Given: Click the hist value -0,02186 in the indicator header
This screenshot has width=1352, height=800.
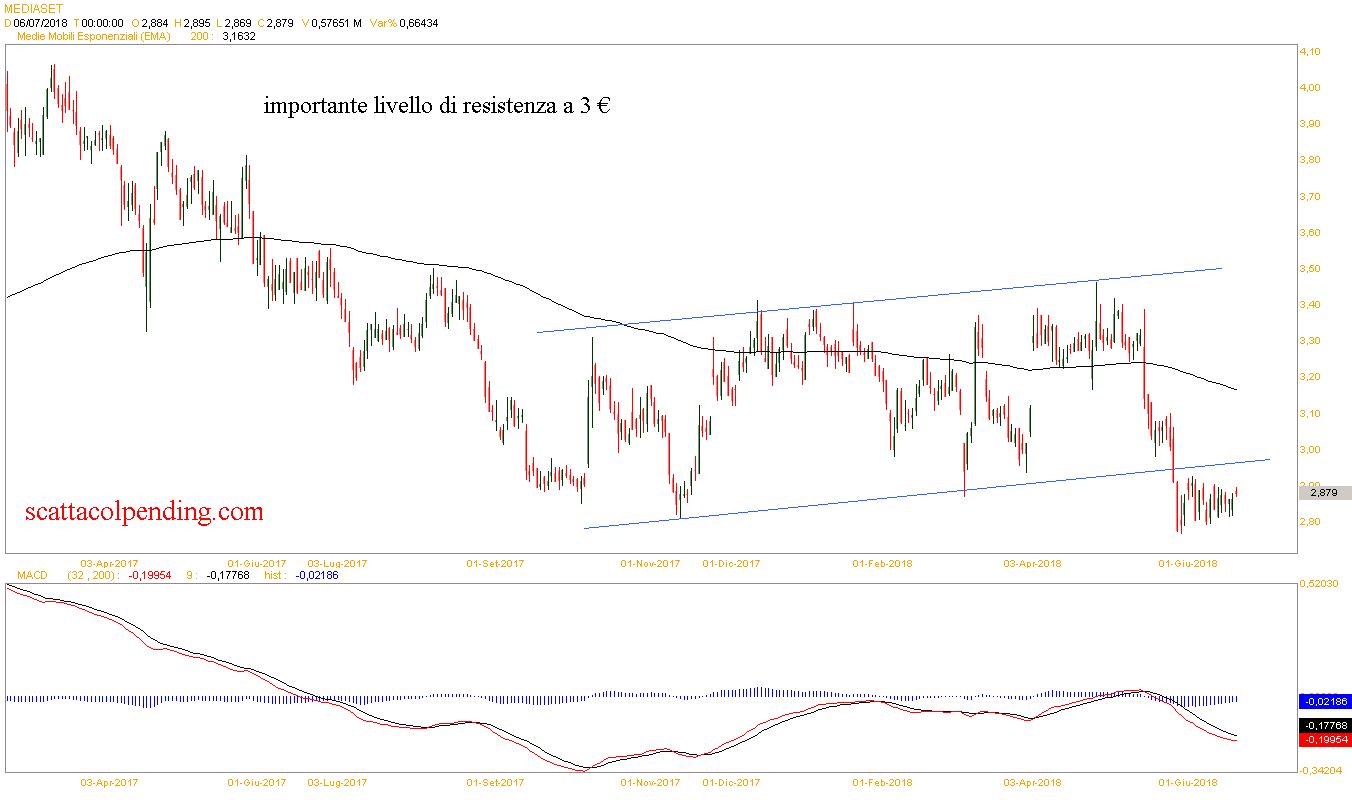Looking at the screenshot, I should coord(317,576).
